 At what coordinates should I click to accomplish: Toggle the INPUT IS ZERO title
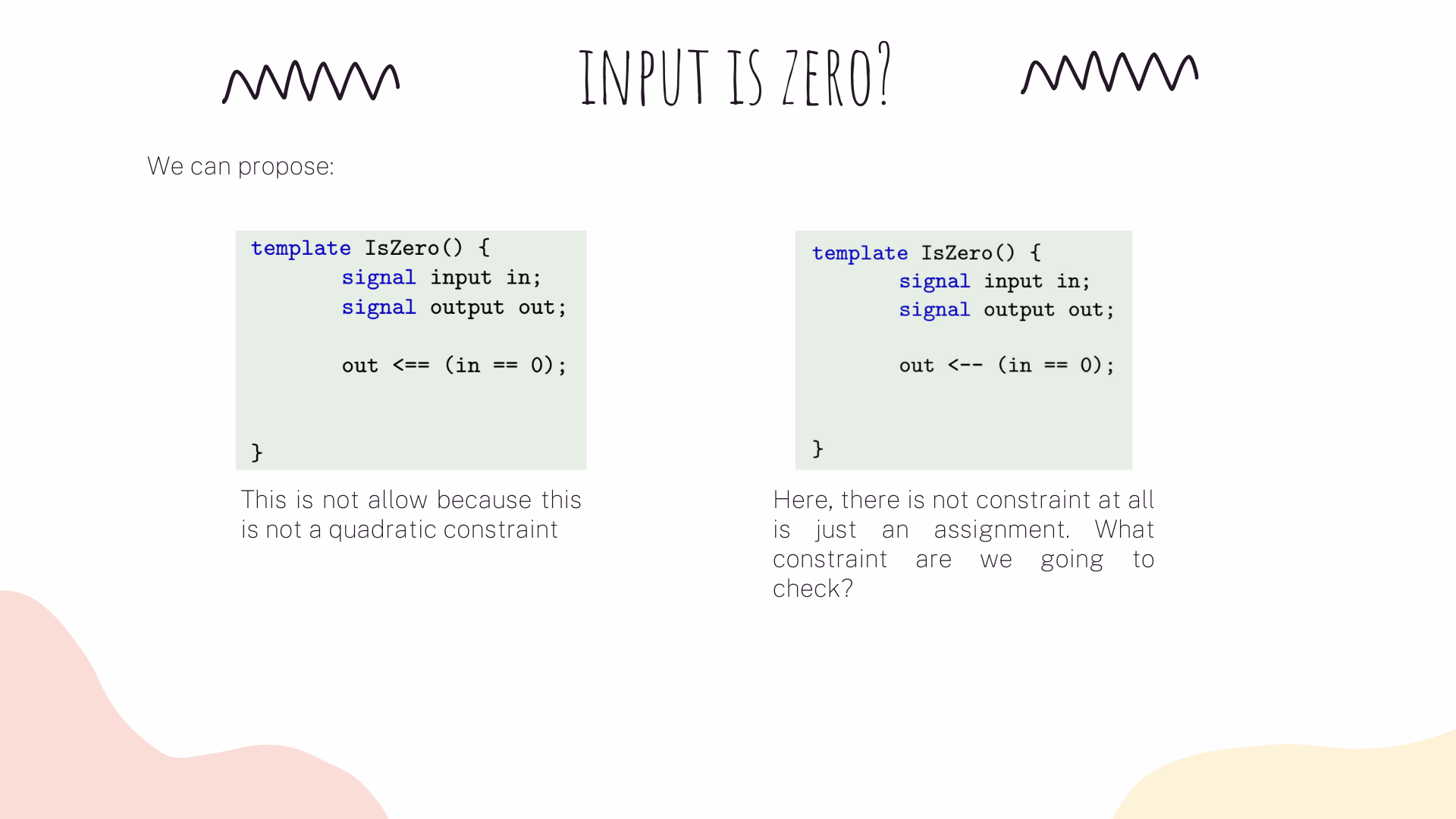coord(727,76)
